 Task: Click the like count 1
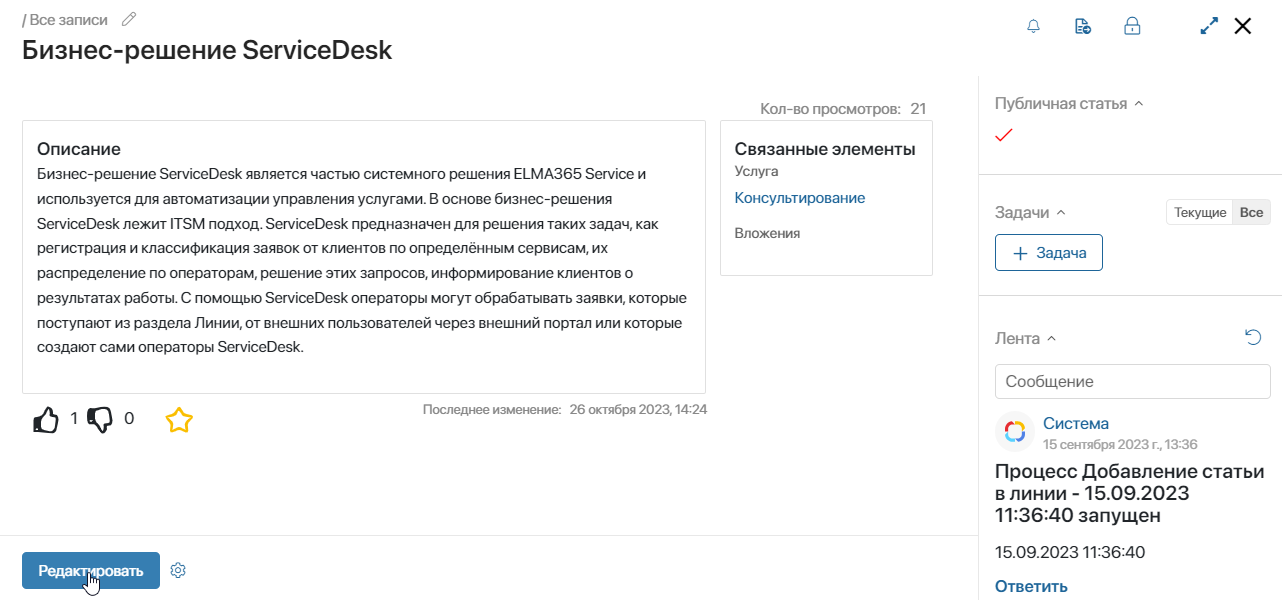(73, 419)
